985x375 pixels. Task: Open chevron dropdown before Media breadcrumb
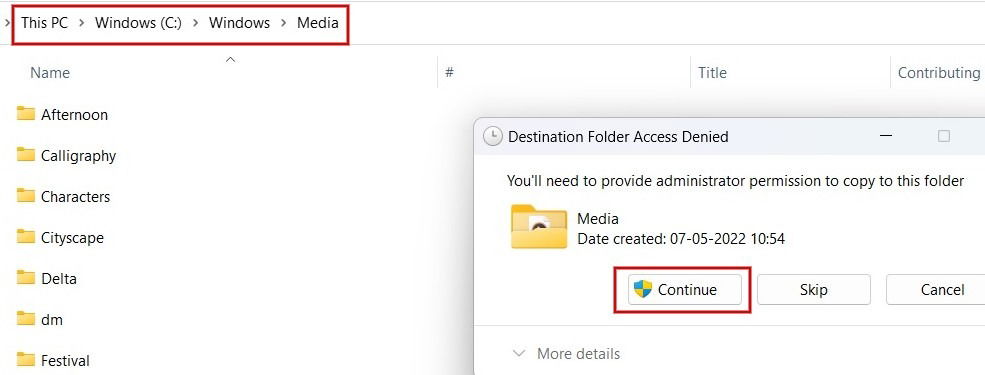pyautogui.click(x=283, y=23)
